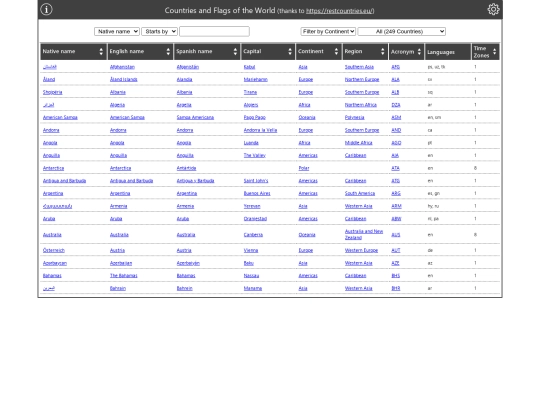Open AUS acronym link

click(396, 235)
